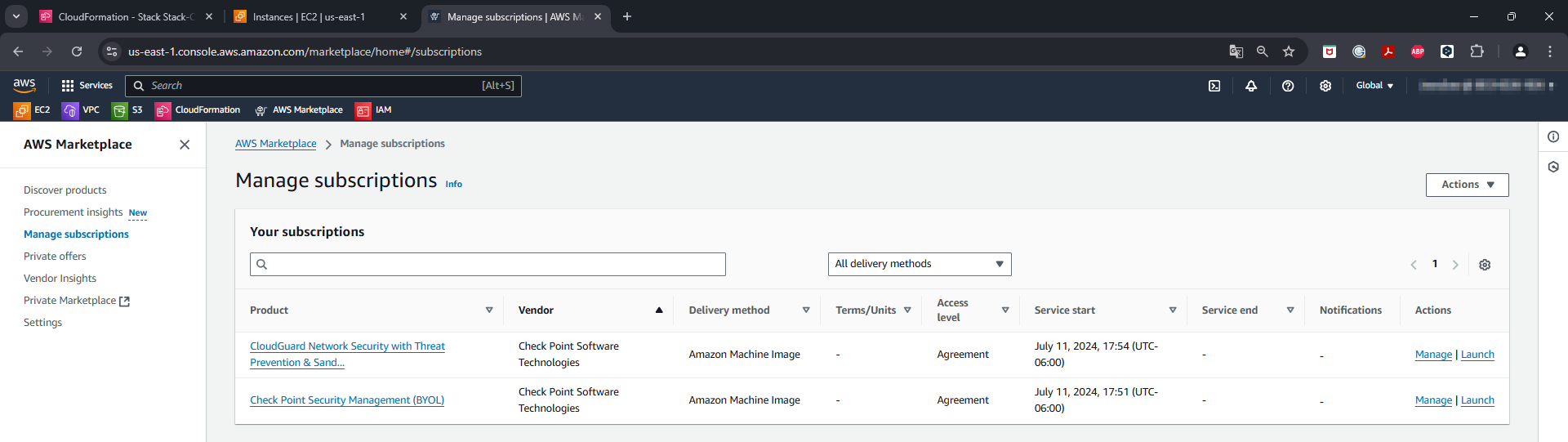Manage the CloudGuard Network Security subscription
Screen dimensions: 1568x442
(1433, 355)
